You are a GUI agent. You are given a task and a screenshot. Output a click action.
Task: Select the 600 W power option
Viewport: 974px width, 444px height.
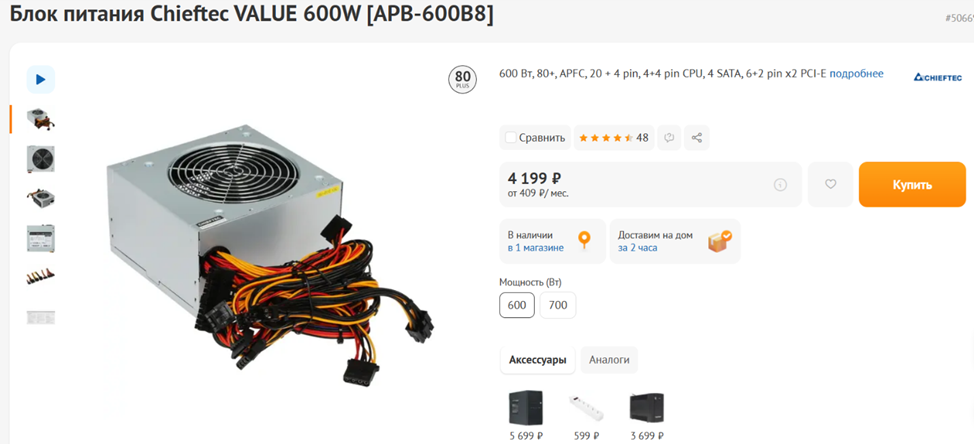pos(517,305)
